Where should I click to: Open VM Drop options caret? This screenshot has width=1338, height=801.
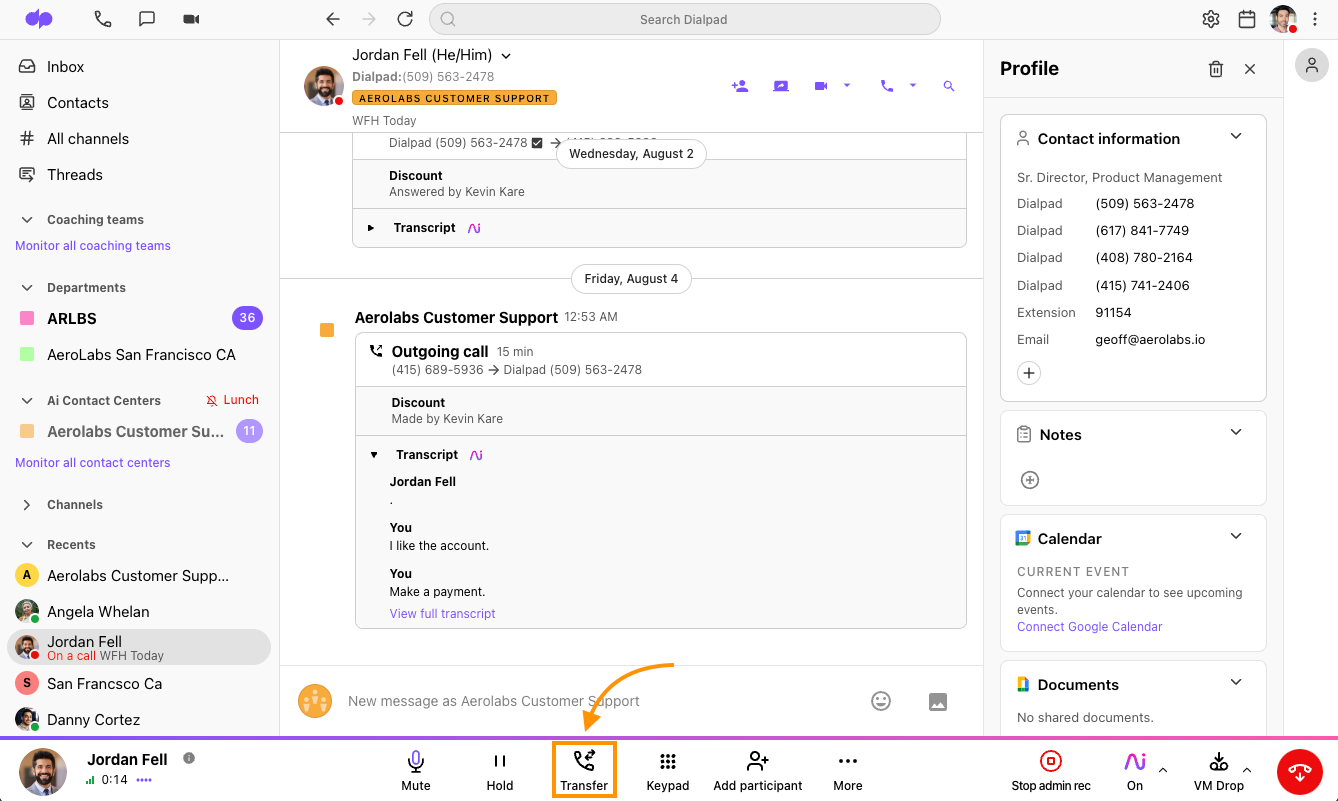click(x=1247, y=770)
